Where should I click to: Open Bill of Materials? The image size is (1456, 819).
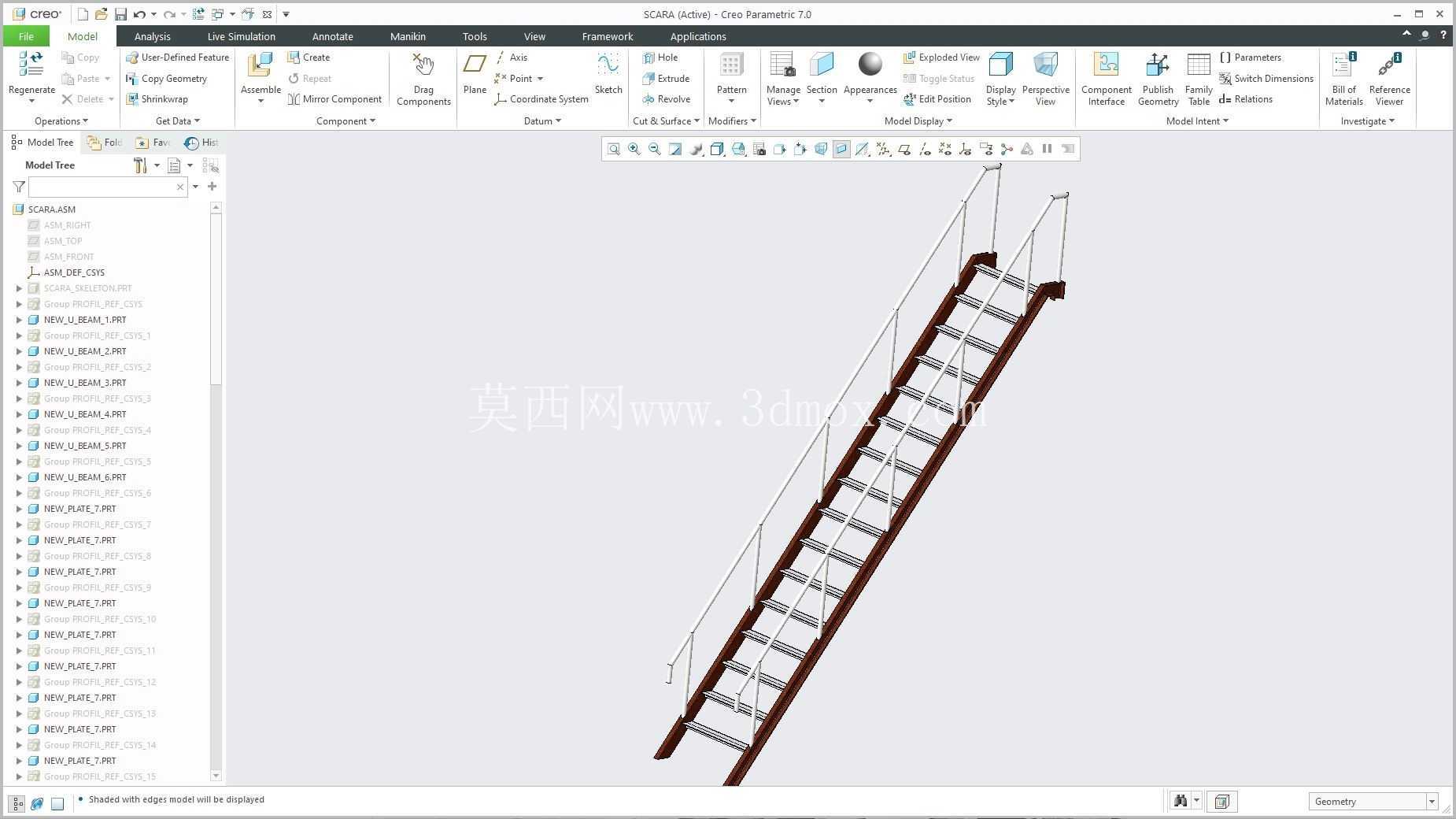[x=1344, y=79]
